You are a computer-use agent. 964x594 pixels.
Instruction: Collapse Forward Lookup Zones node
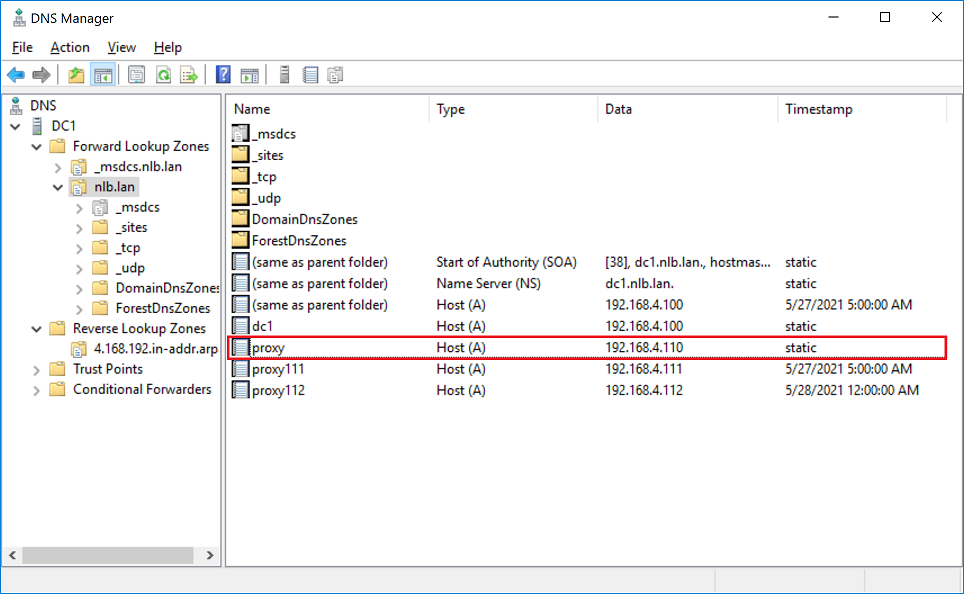36,147
